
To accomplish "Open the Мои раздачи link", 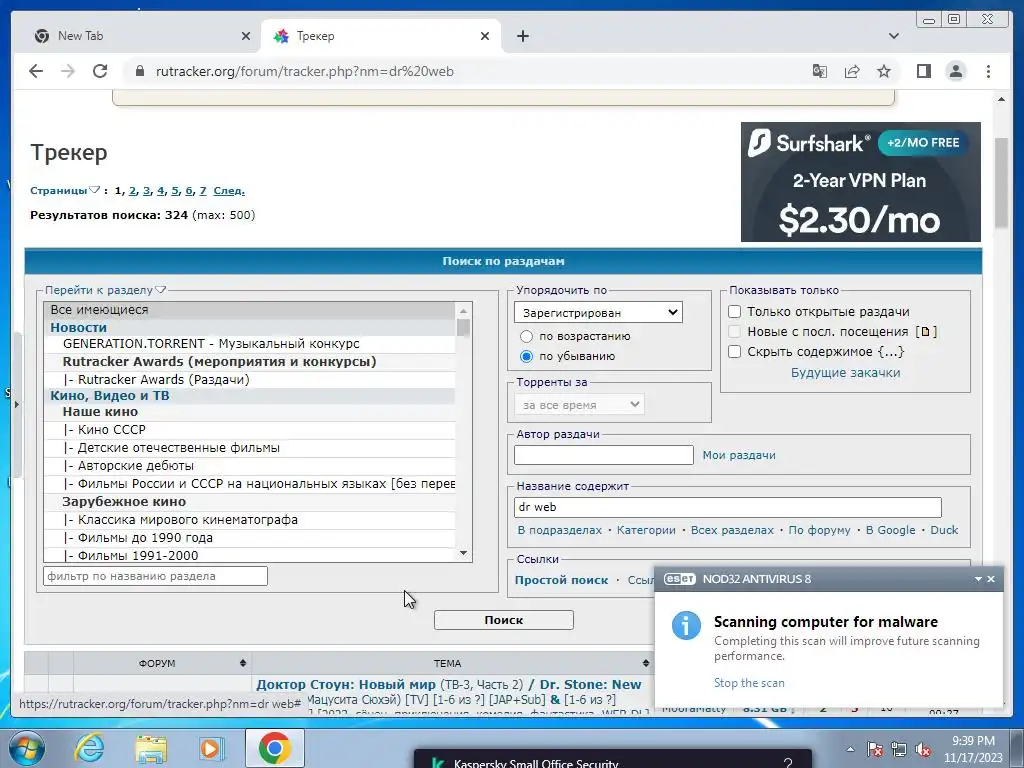I will pyautogui.click(x=739, y=455).
